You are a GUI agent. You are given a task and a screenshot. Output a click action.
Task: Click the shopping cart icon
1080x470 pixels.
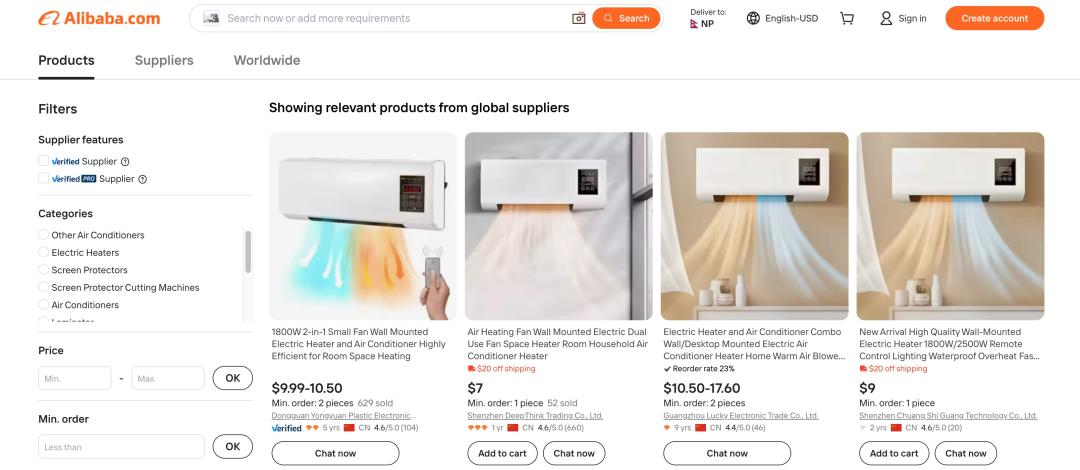point(847,18)
